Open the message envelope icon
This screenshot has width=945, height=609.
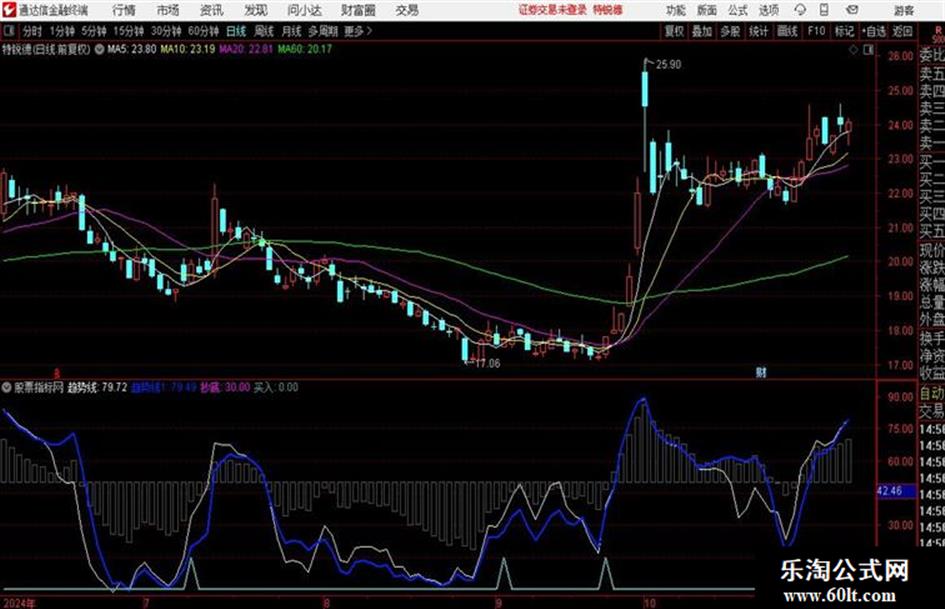(x=852, y=10)
